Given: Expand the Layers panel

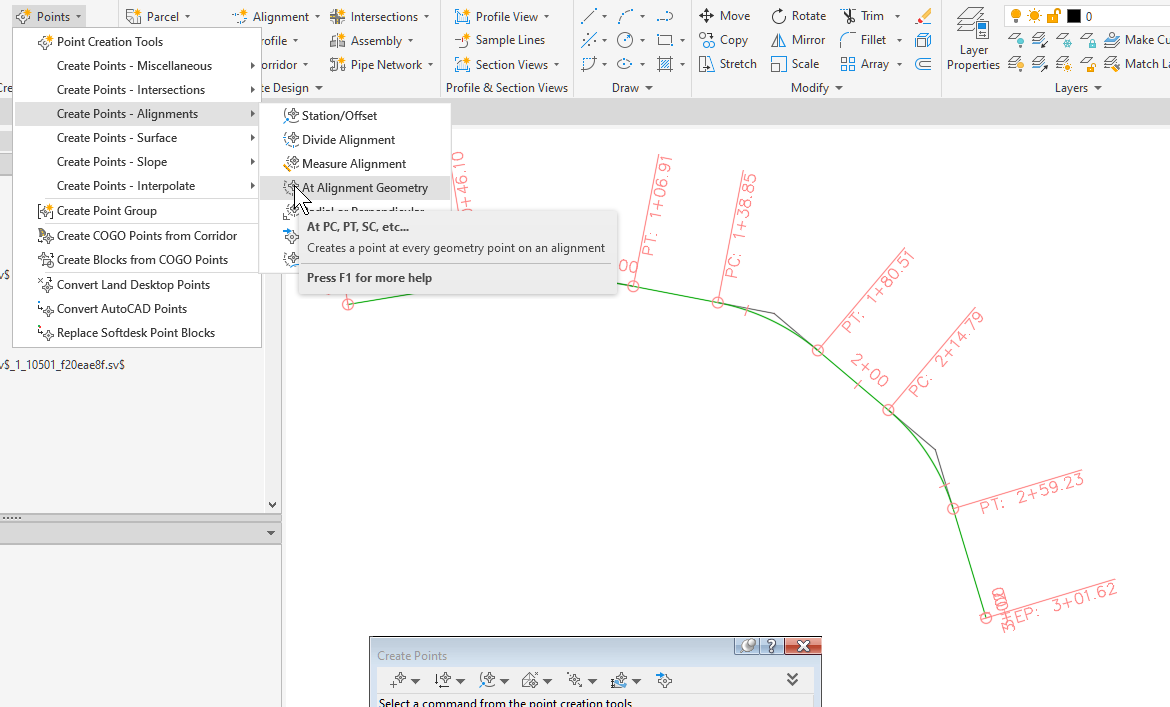Looking at the screenshot, I should click(x=1076, y=87).
